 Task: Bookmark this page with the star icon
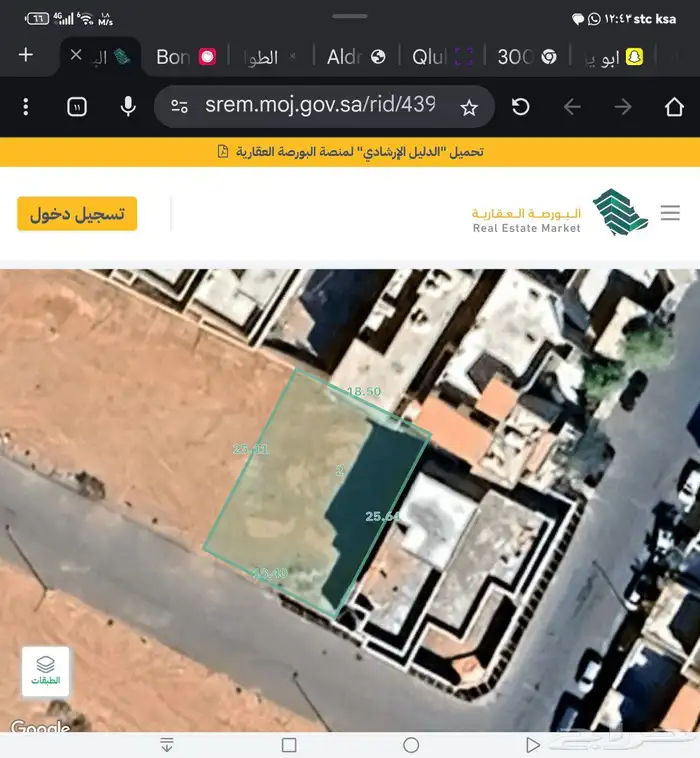(x=469, y=107)
